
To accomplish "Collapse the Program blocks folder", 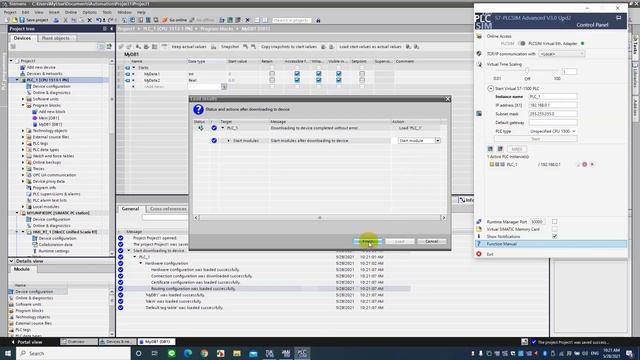I will tap(23, 105).
